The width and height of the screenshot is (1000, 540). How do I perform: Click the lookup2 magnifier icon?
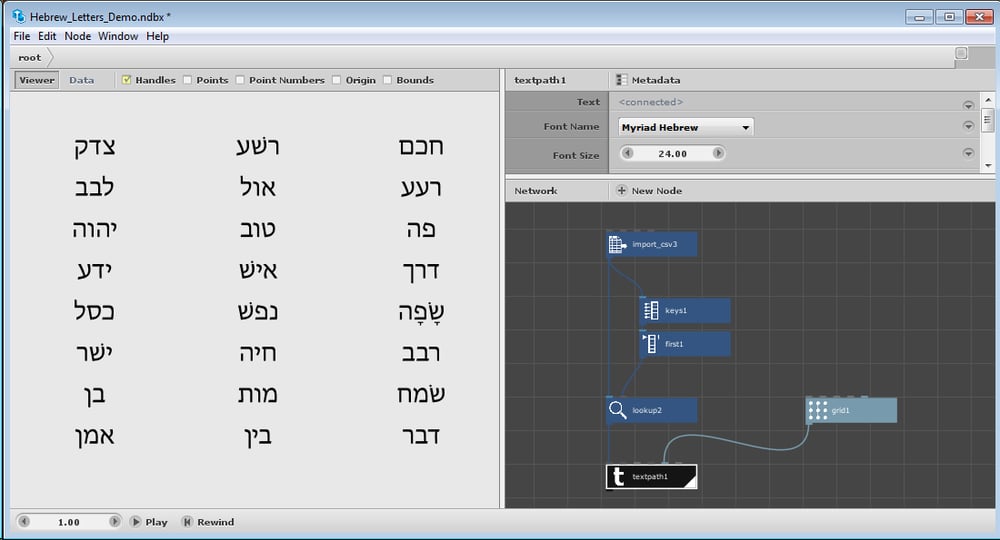[x=617, y=410]
